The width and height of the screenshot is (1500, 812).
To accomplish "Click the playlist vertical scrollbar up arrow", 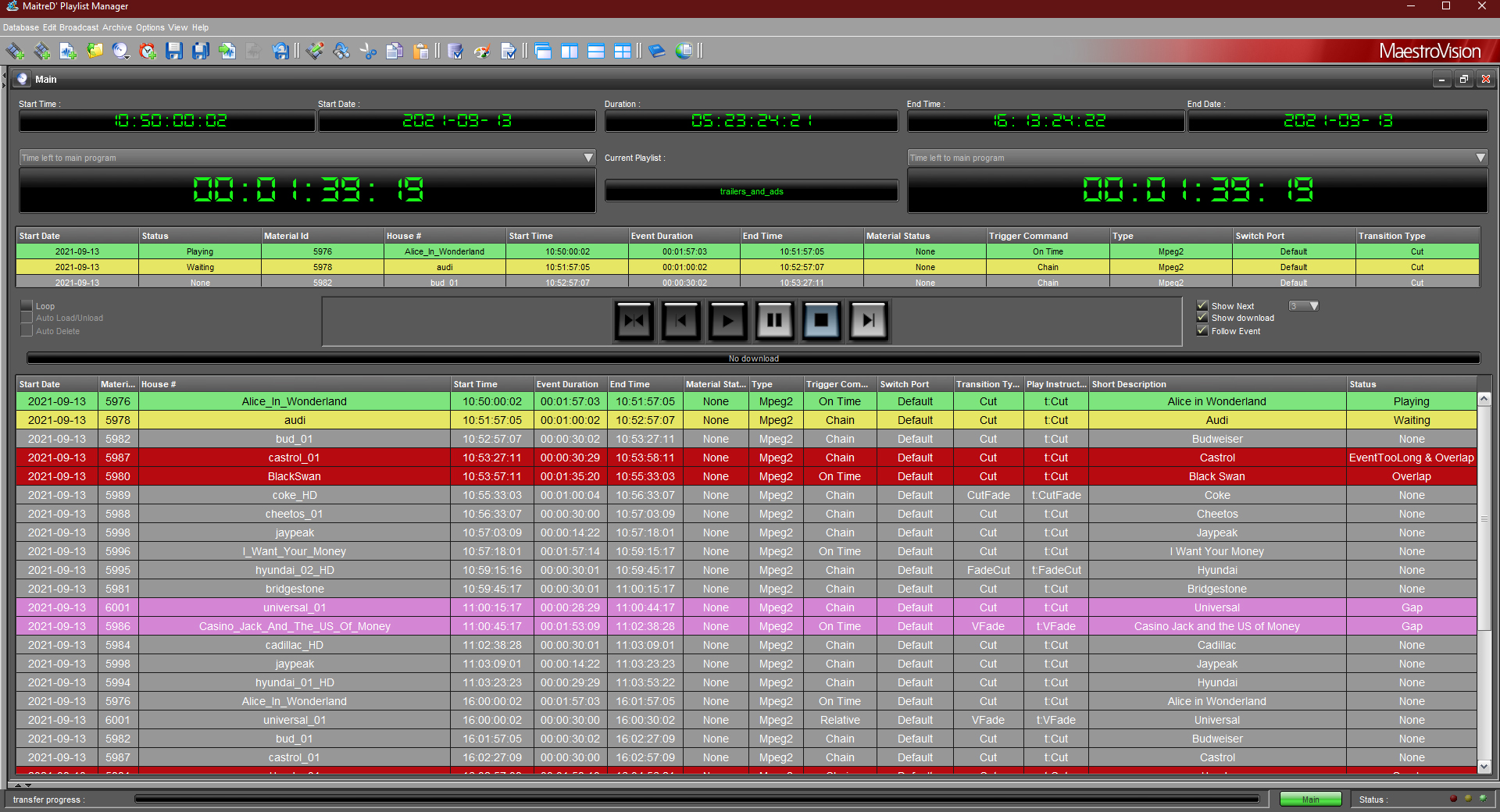I will click(x=1484, y=399).
